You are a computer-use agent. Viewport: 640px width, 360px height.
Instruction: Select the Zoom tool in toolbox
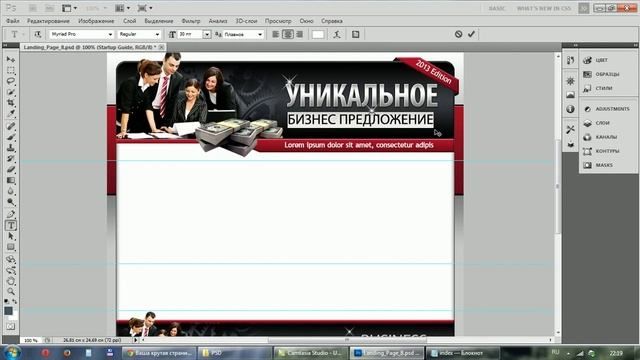tap(11, 291)
